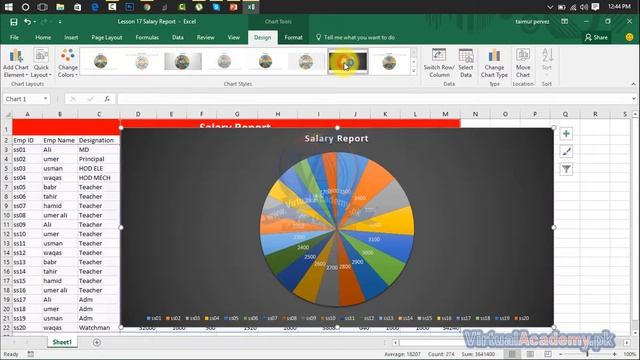The height and width of the screenshot is (360, 640).
Task: Select column N header
Action: tap(475, 114)
